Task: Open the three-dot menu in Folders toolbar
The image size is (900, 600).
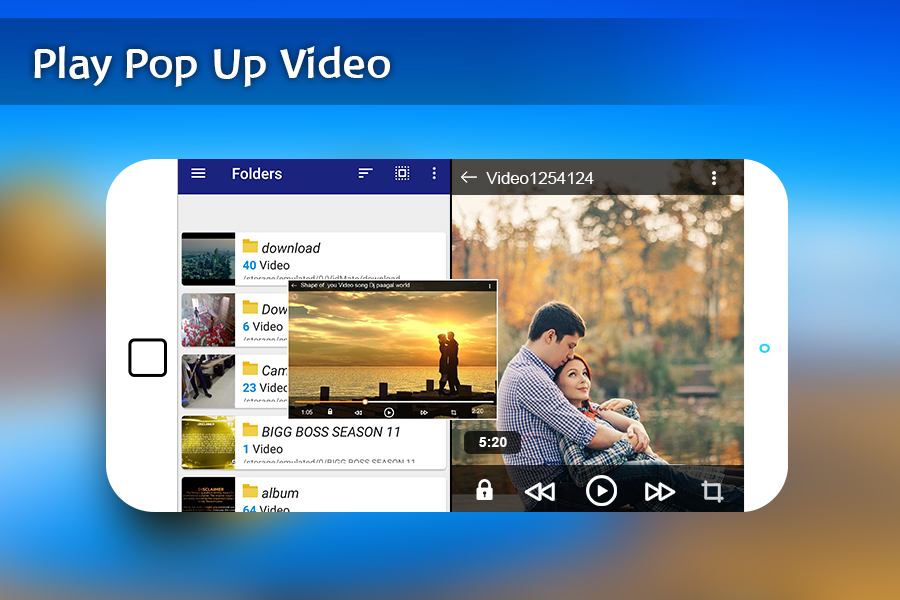Action: click(434, 173)
